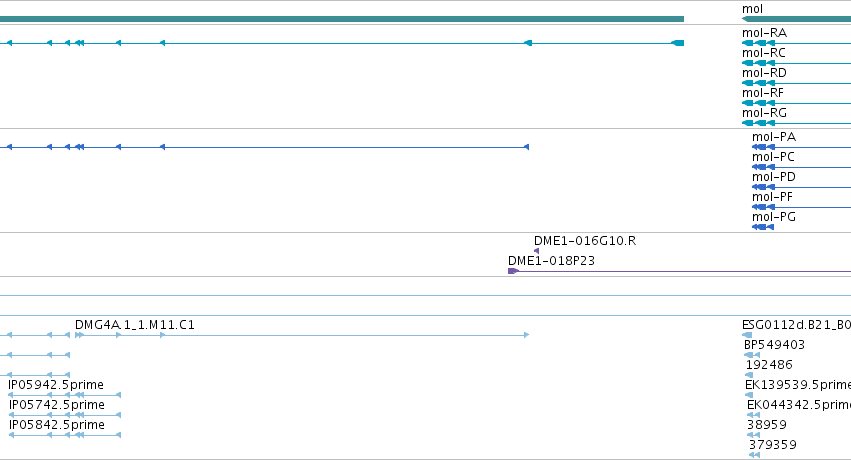The image size is (851, 460).
Task: Select the thick end exon of the unlabeled cyan transcript
Action: (x=678, y=43)
